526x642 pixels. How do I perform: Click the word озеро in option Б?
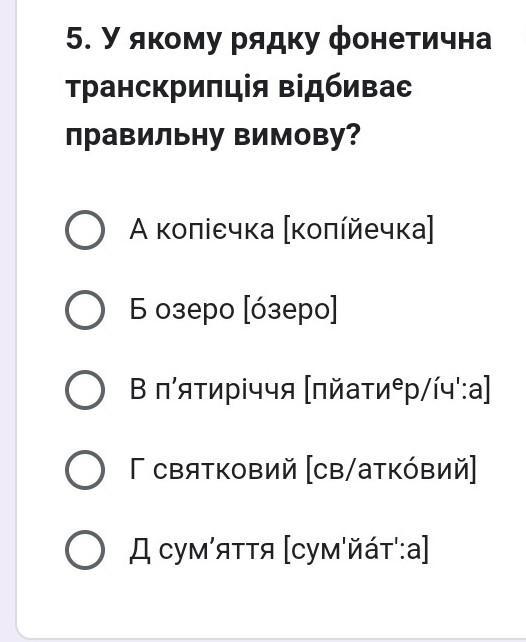(195, 310)
